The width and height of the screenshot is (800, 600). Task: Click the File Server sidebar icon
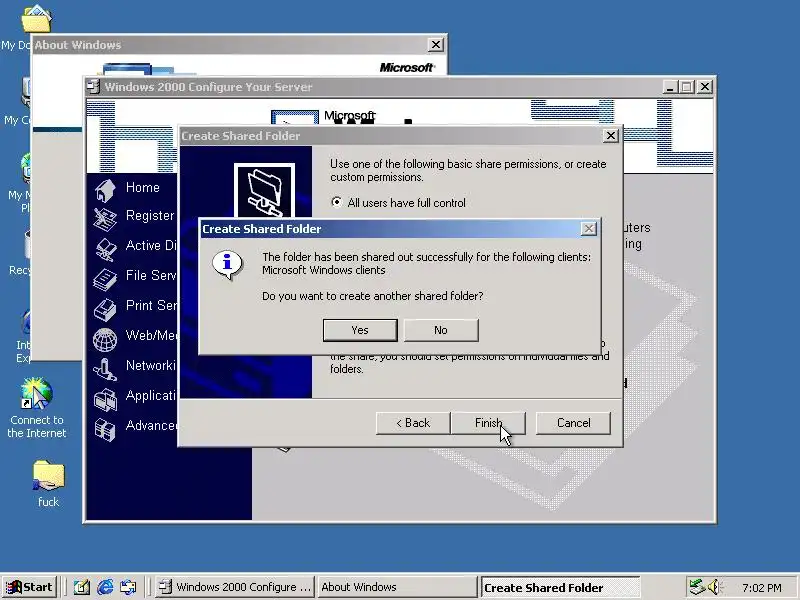click(105, 279)
